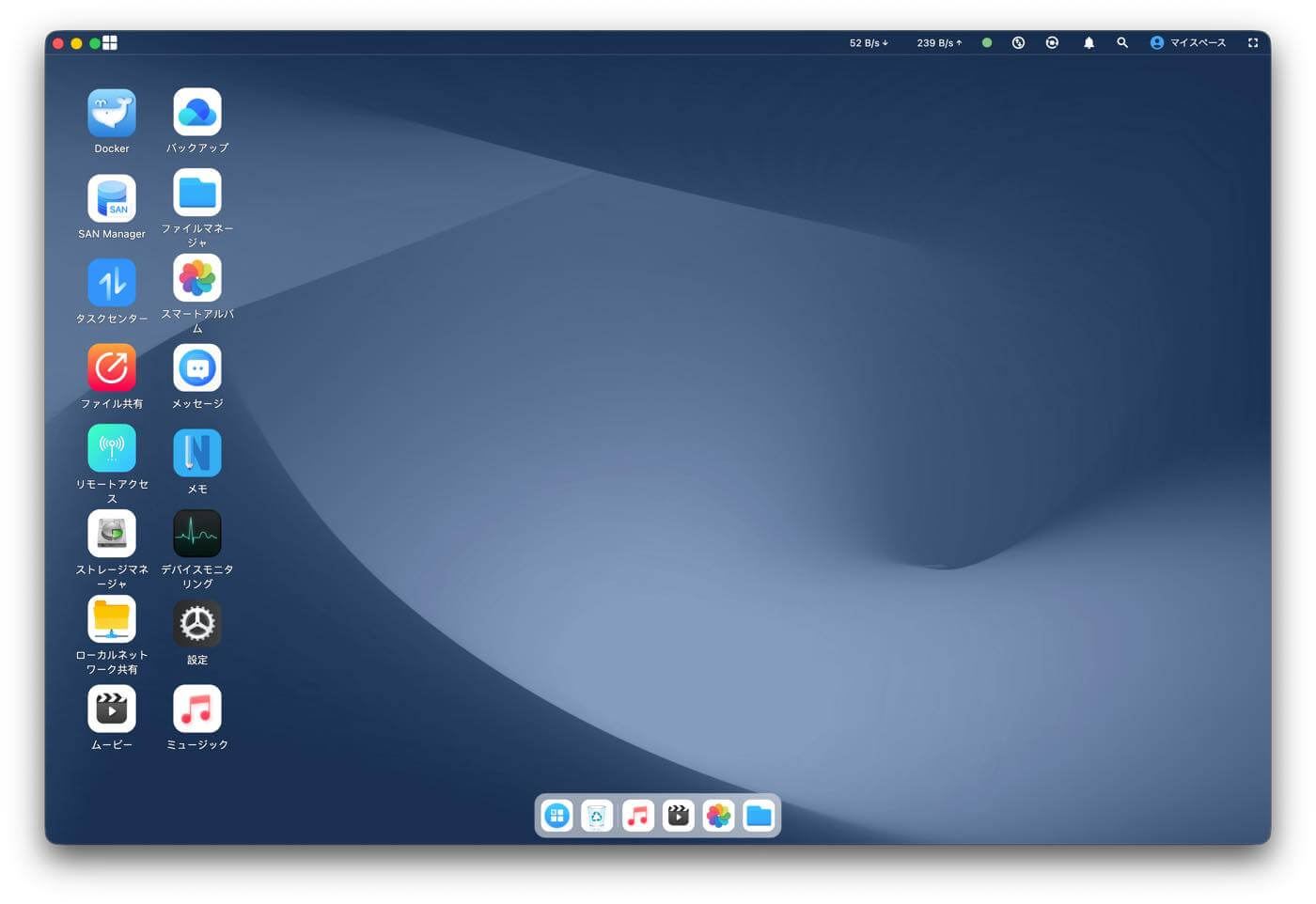
Task: Open the window grid icon beside traffic lights
Action: tap(110, 42)
